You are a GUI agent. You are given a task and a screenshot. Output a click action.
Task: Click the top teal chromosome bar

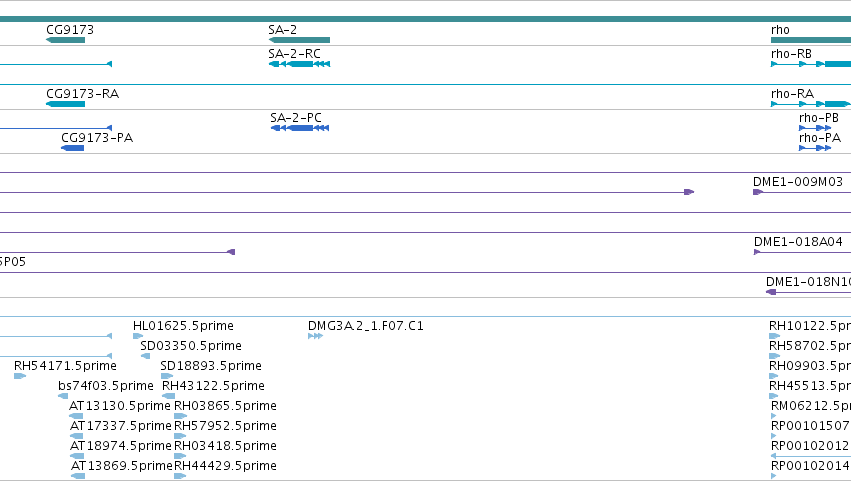(x=426, y=19)
